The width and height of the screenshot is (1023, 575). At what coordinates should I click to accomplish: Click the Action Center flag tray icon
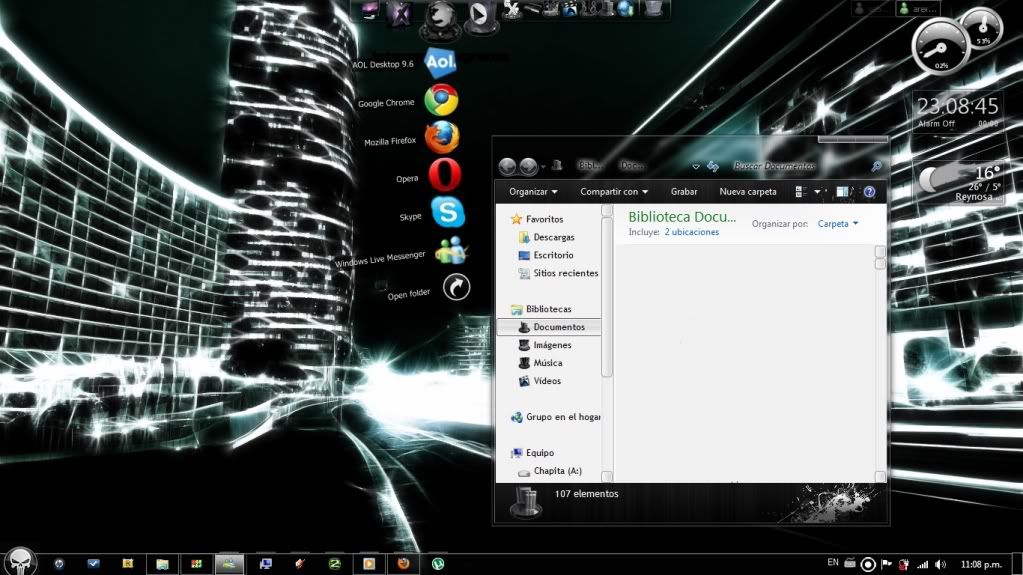pos(886,564)
